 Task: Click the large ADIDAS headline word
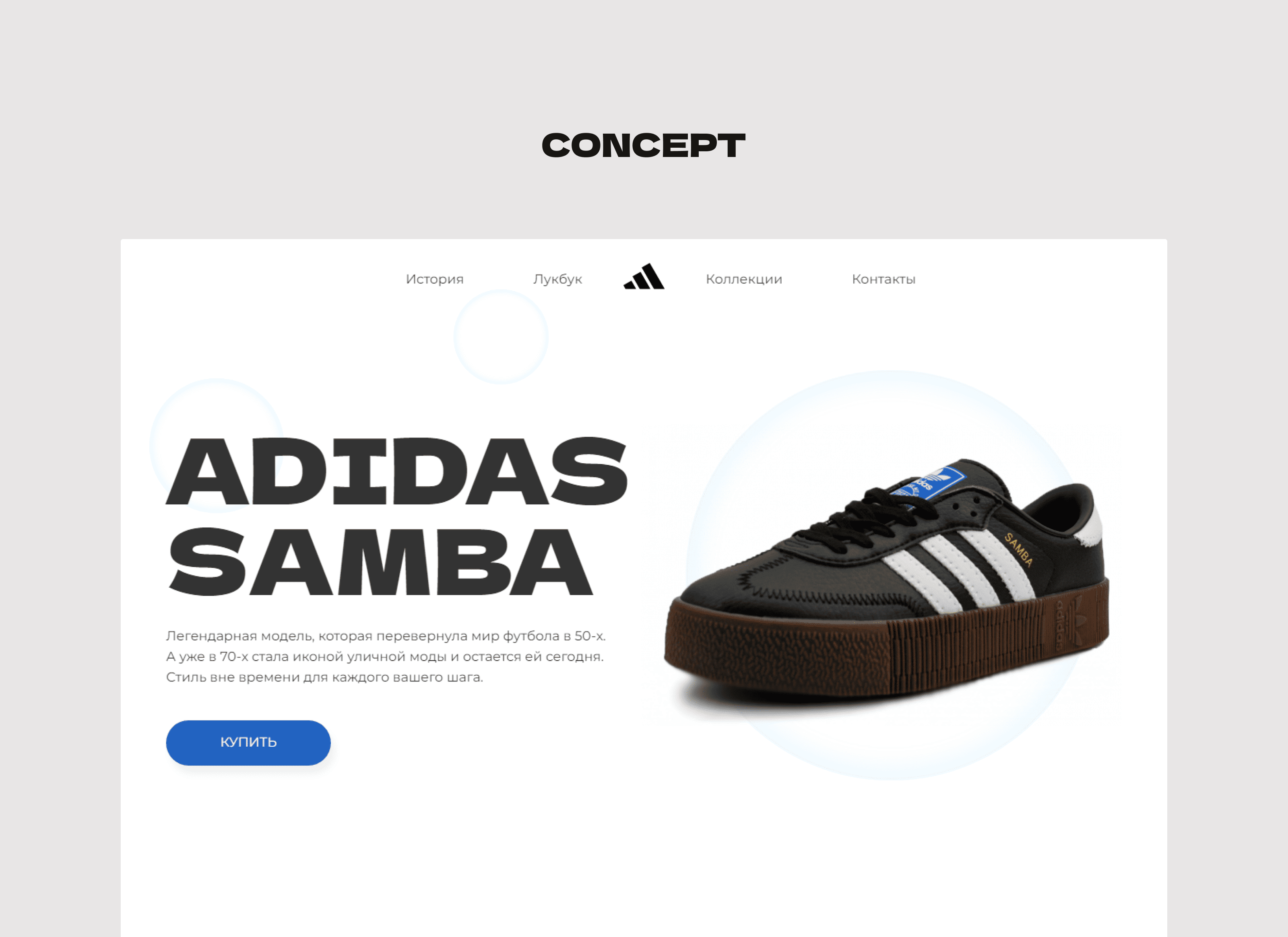[396, 471]
